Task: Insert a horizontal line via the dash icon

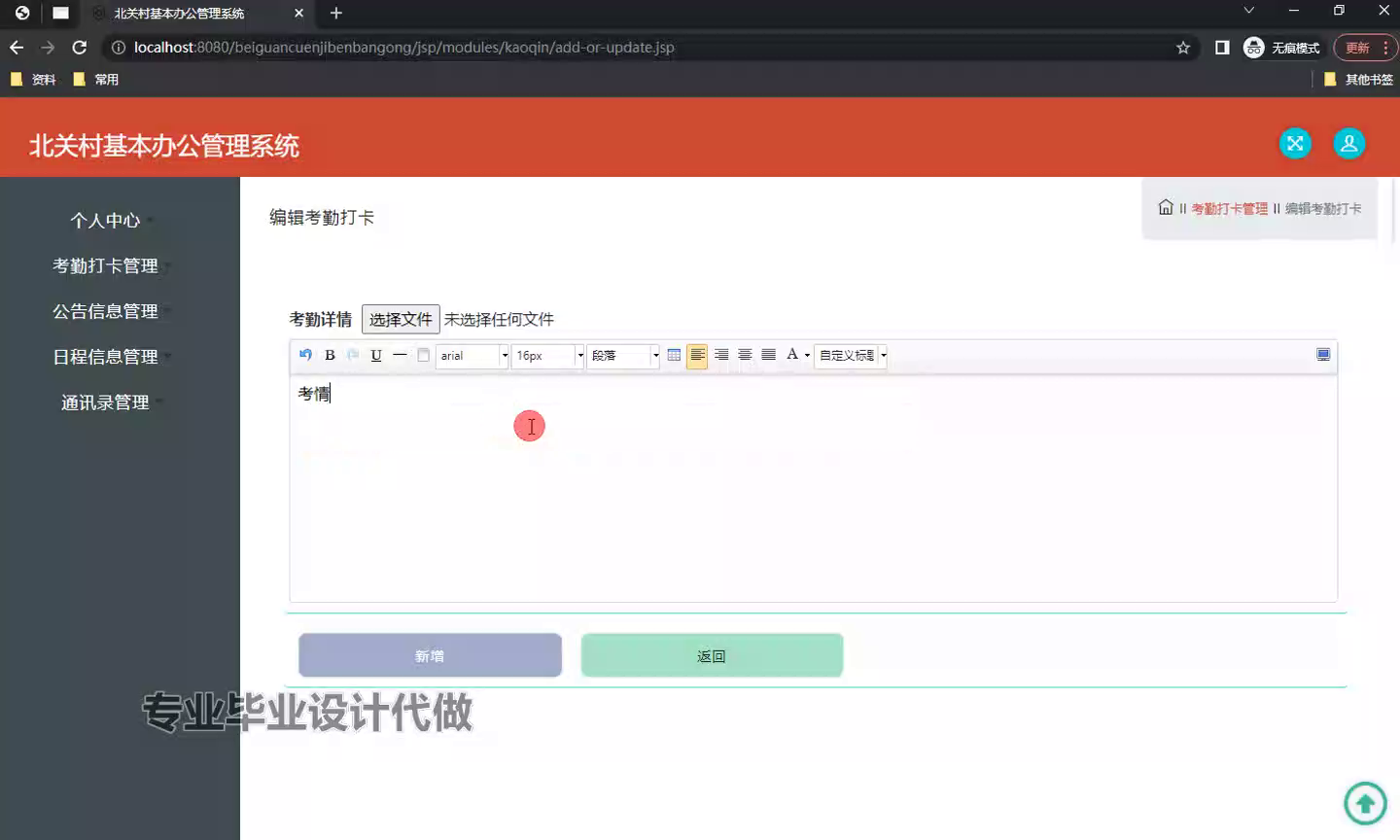Action: [x=400, y=355]
